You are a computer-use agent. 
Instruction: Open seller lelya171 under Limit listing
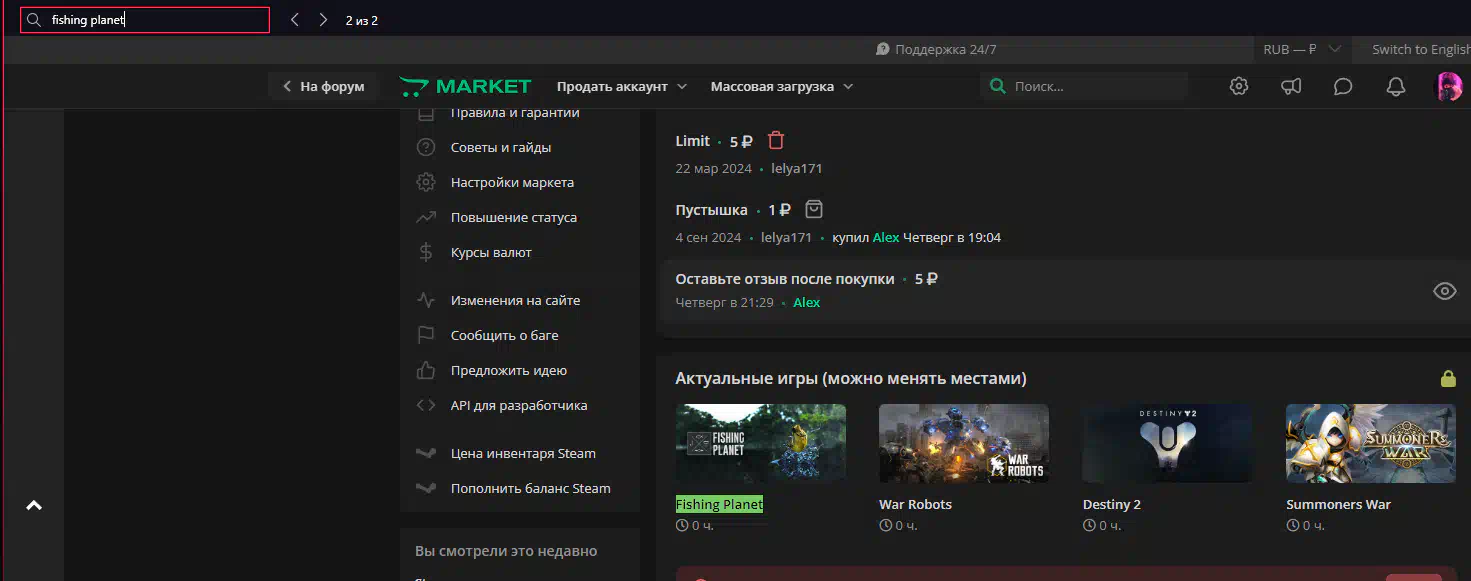click(x=797, y=168)
